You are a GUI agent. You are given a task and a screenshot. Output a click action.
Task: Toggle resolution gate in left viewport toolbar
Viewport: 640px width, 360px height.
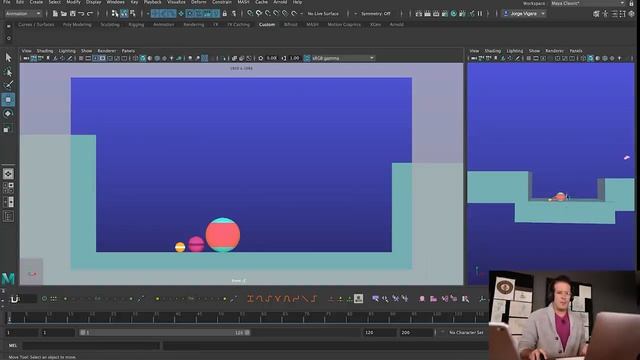(x=95, y=58)
